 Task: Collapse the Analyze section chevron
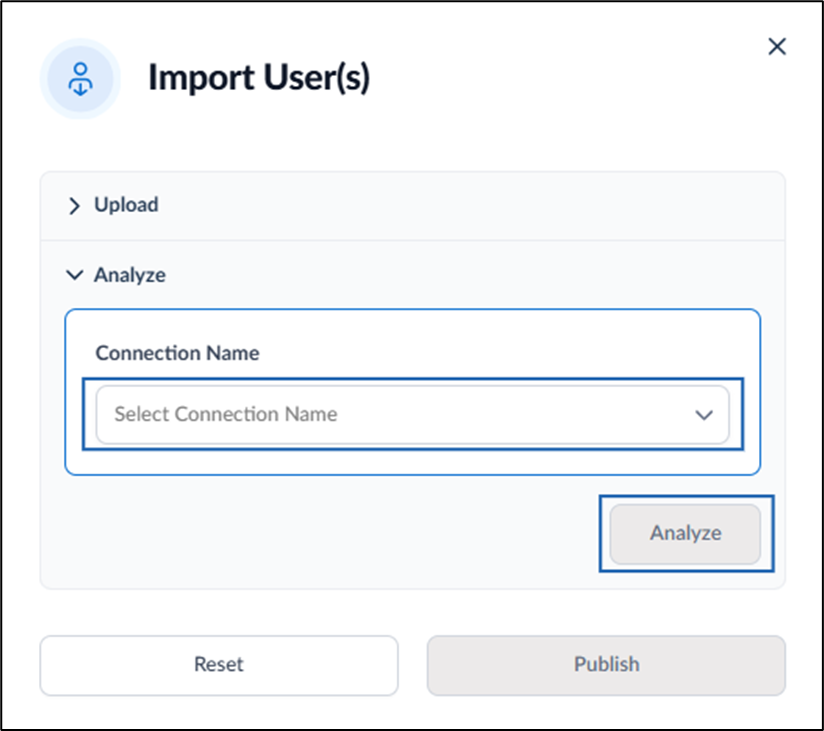[x=75, y=275]
